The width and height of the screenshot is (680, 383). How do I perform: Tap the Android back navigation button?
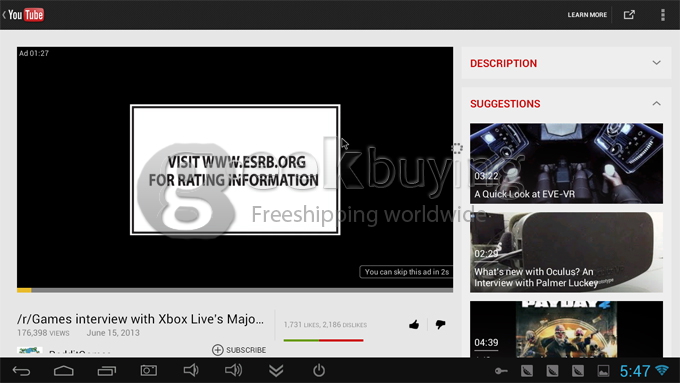click(x=21, y=371)
